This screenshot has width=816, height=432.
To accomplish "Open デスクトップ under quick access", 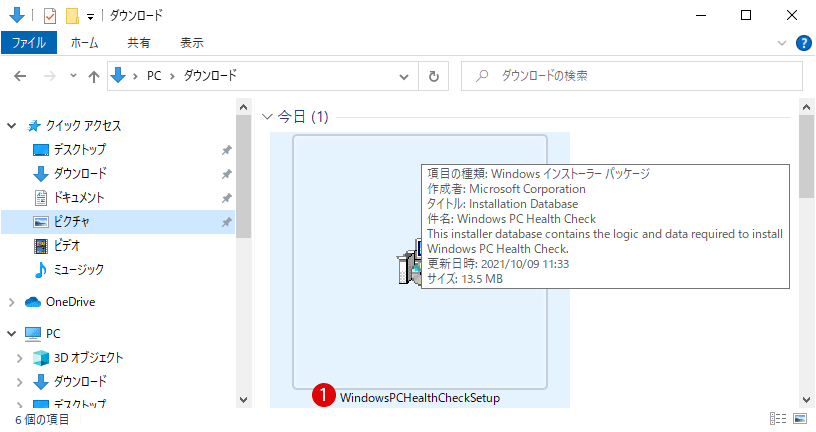I will 80,149.
